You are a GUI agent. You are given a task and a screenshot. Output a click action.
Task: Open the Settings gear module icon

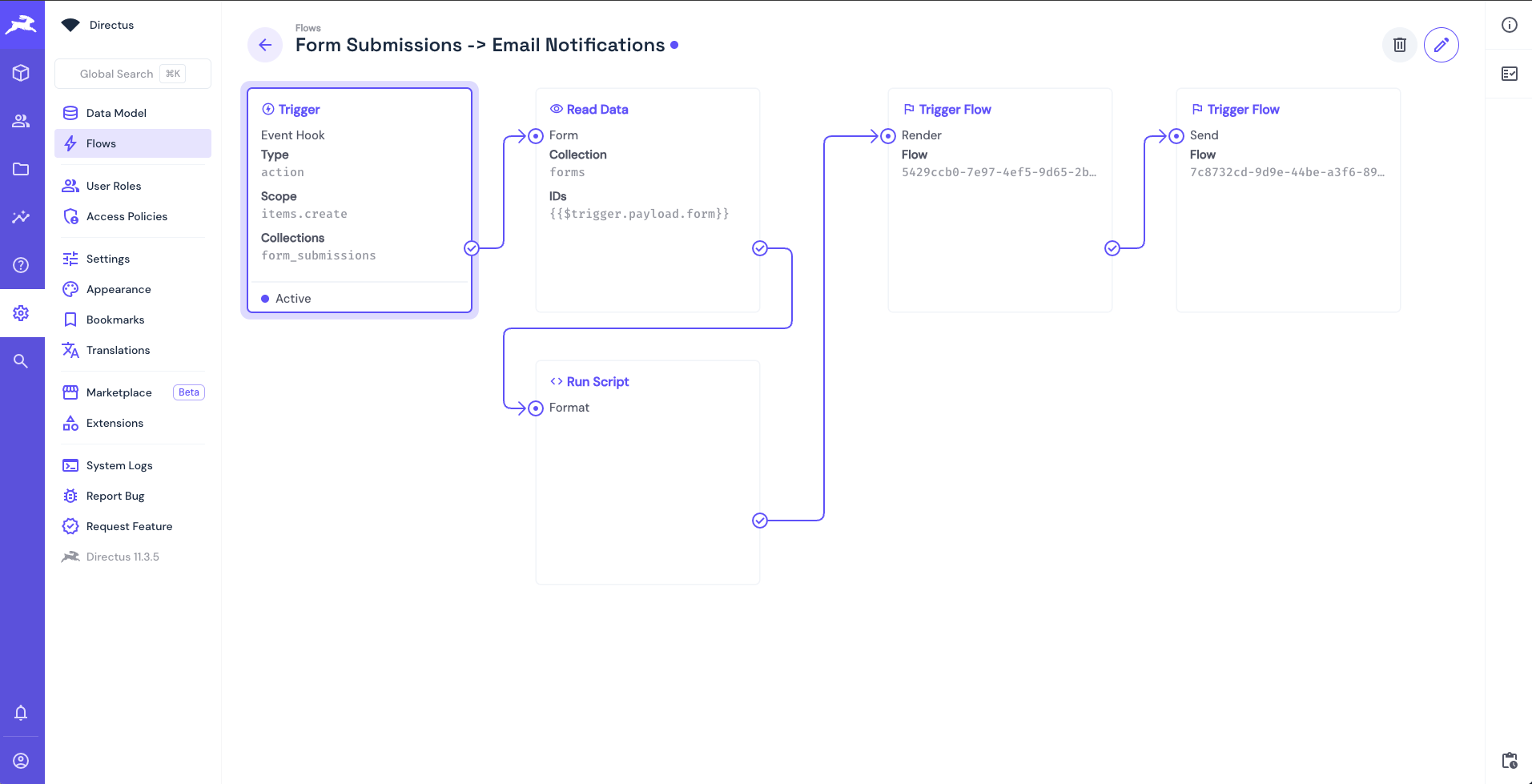[22, 313]
